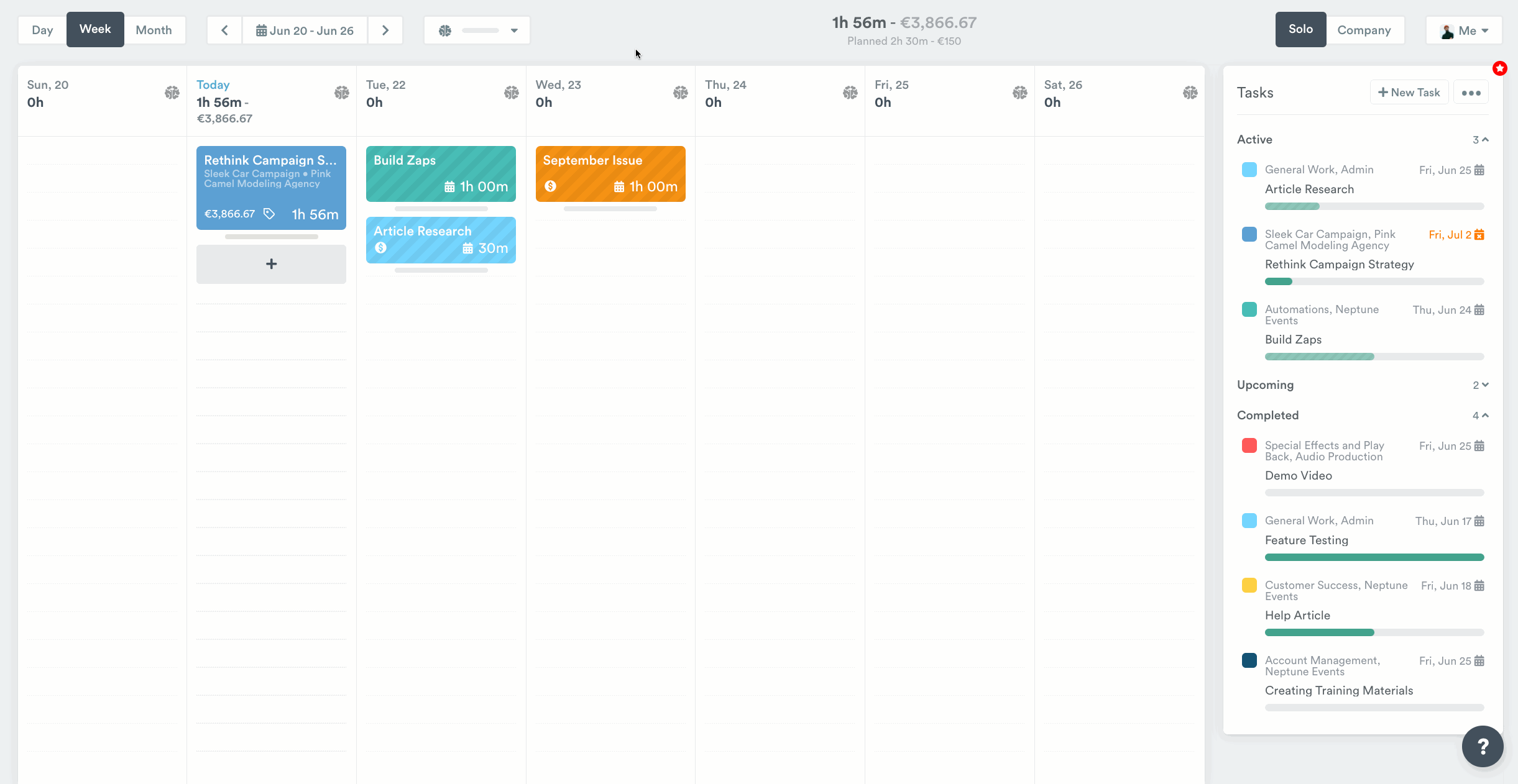This screenshot has height=784, width=1518.
Task: Click the scheduled calendar icon on Build Zaps
Action: click(x=449, y=186)
